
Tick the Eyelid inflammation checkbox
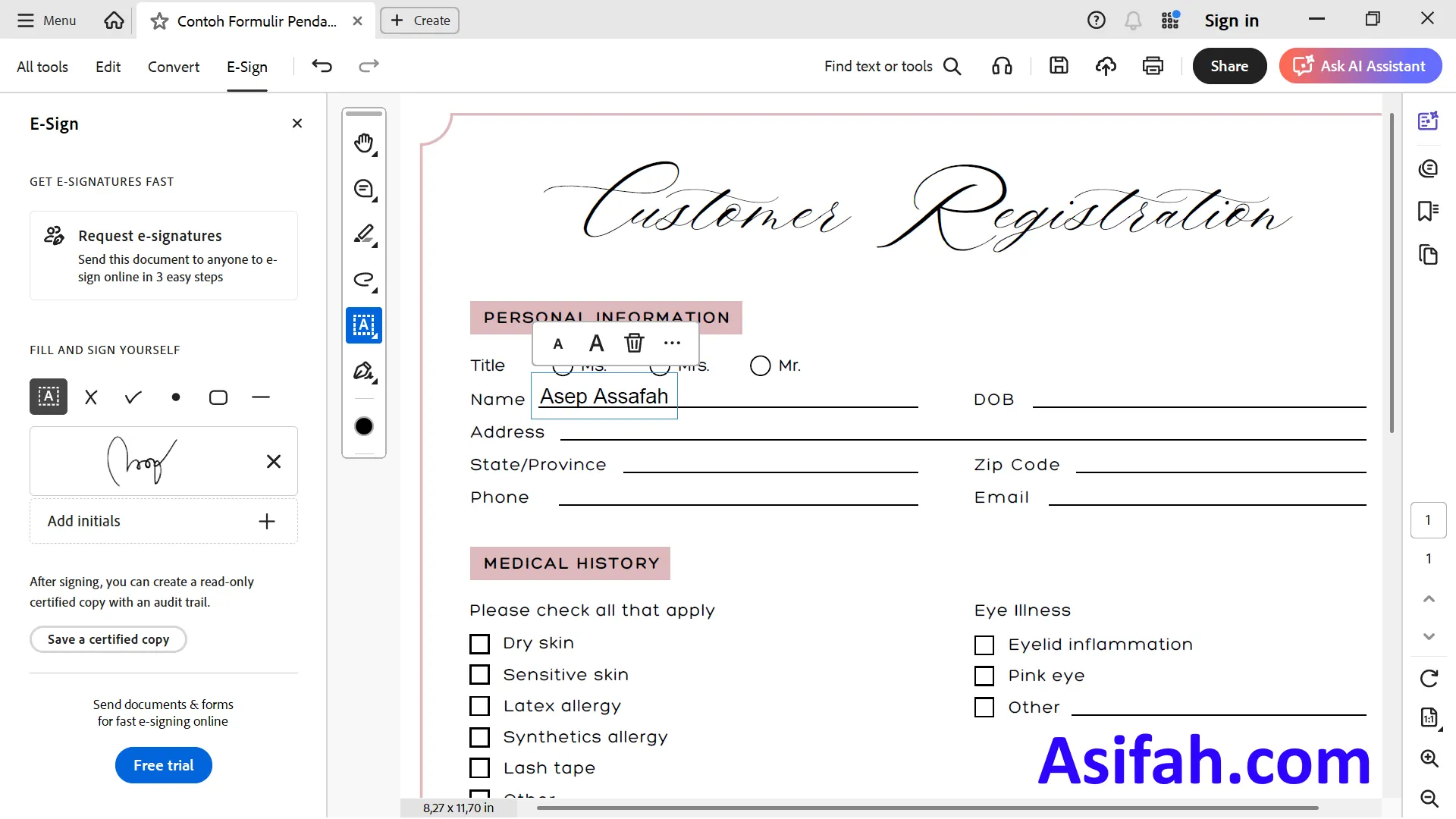pos(984,645)
